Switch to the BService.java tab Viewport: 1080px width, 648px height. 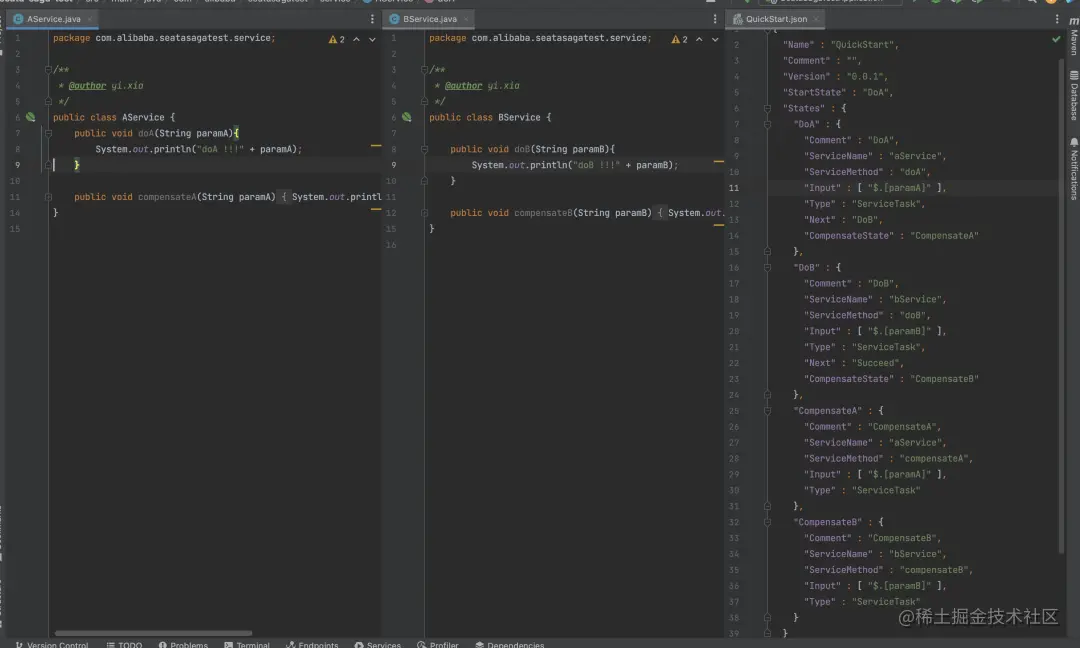tap(429, 19)
